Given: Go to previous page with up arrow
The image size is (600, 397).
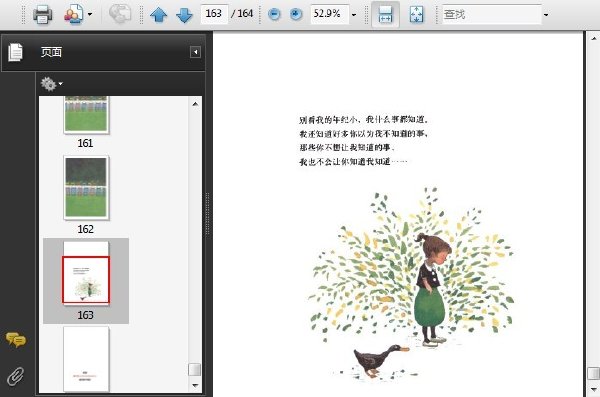Looking at the screenshot, I should [158, 15].
